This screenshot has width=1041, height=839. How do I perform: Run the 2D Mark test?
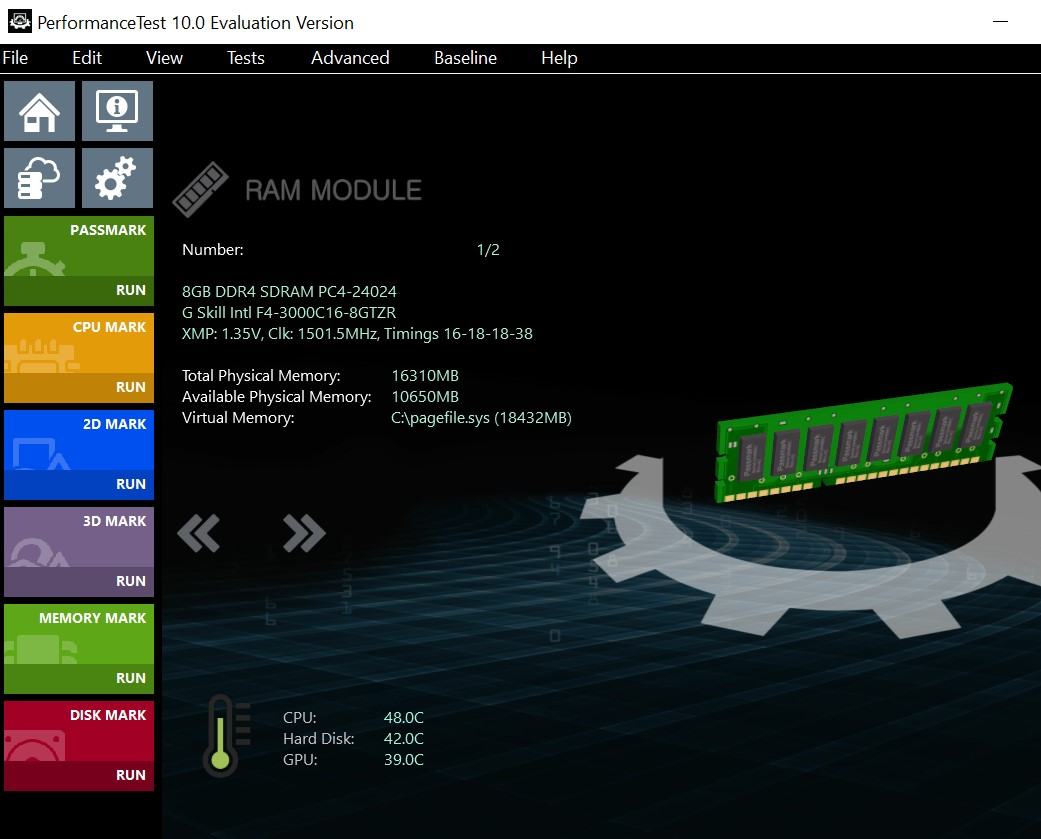click(79, 485)
